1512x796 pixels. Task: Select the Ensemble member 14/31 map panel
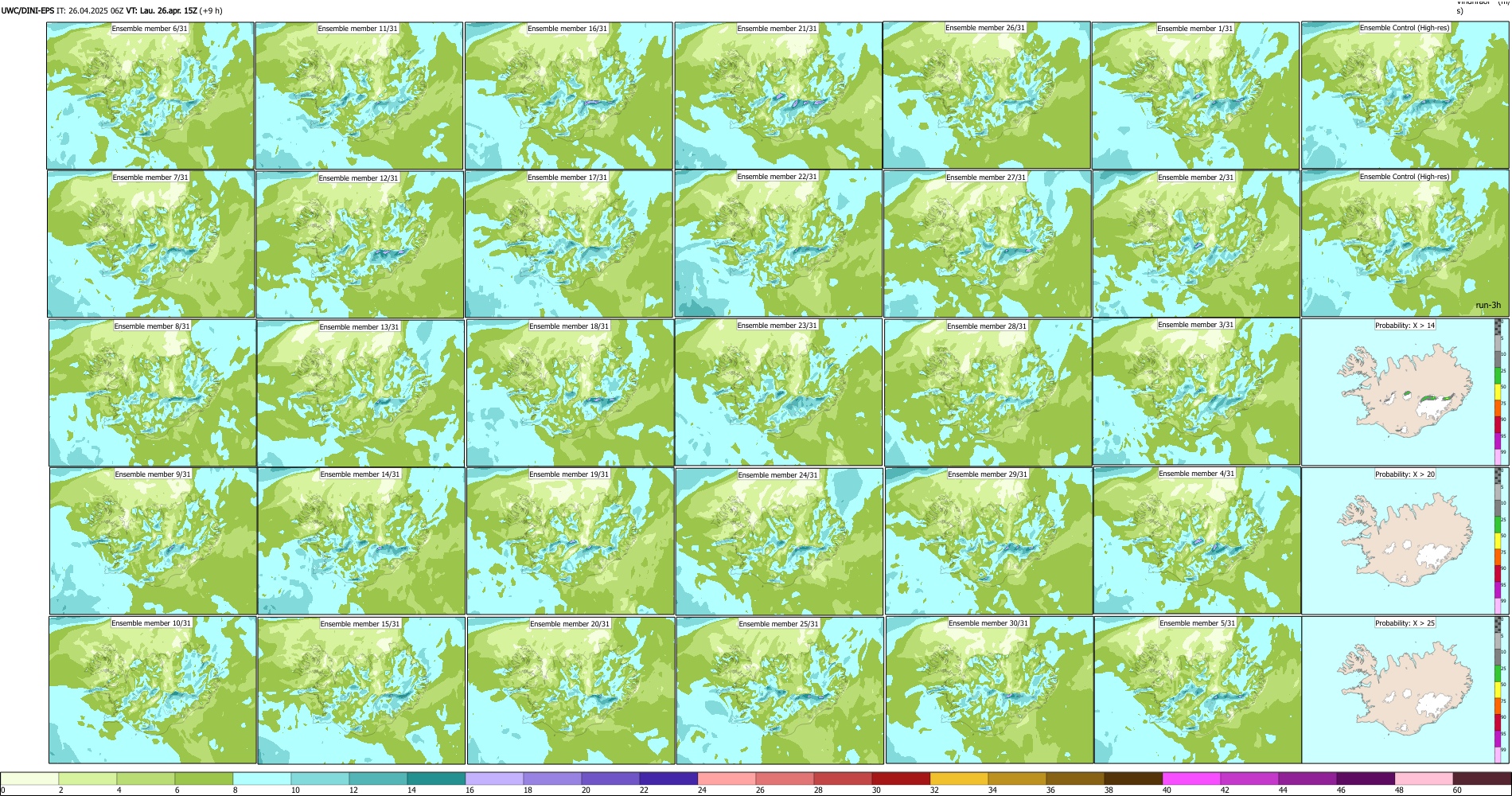361,541
